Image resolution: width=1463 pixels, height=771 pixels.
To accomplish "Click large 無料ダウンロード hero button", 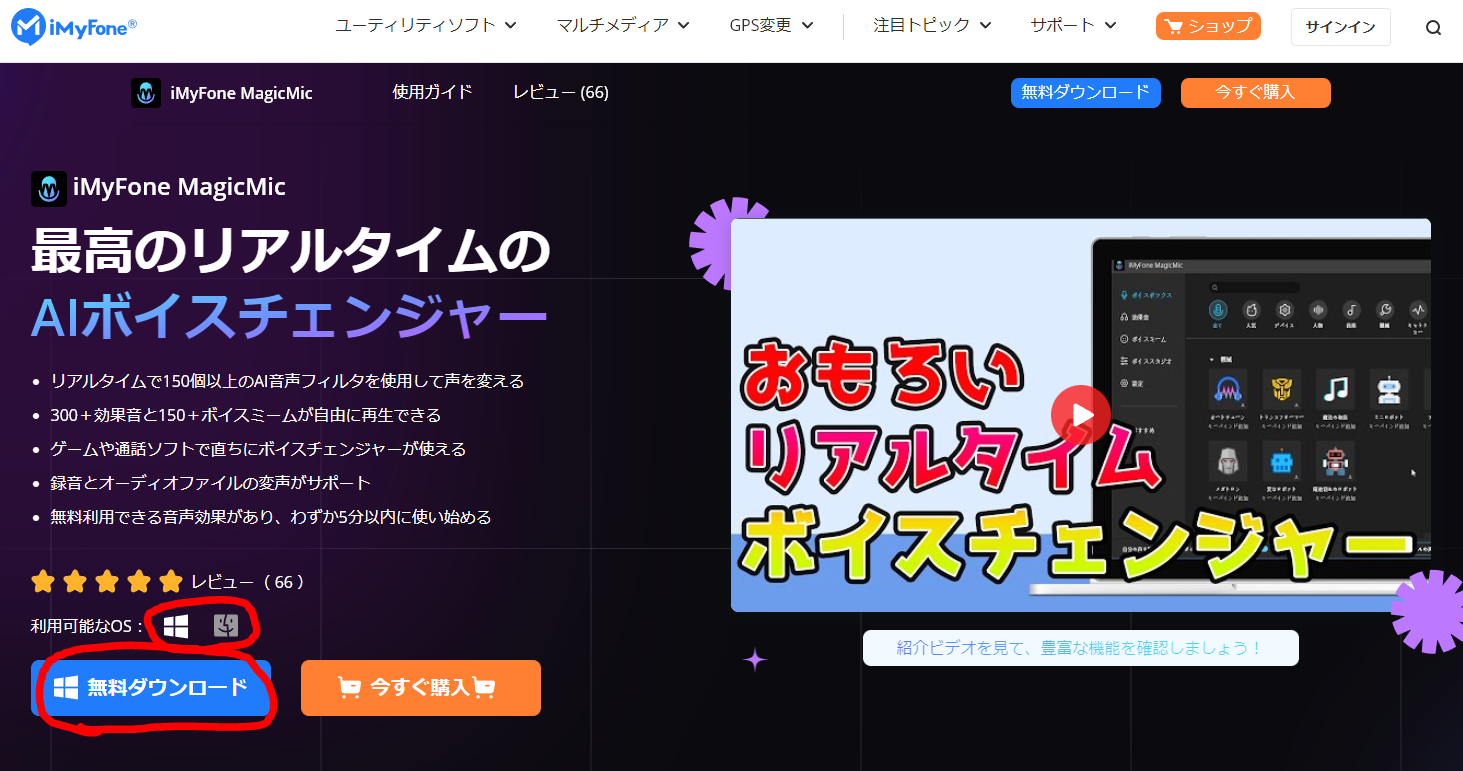I will (151, 688).
